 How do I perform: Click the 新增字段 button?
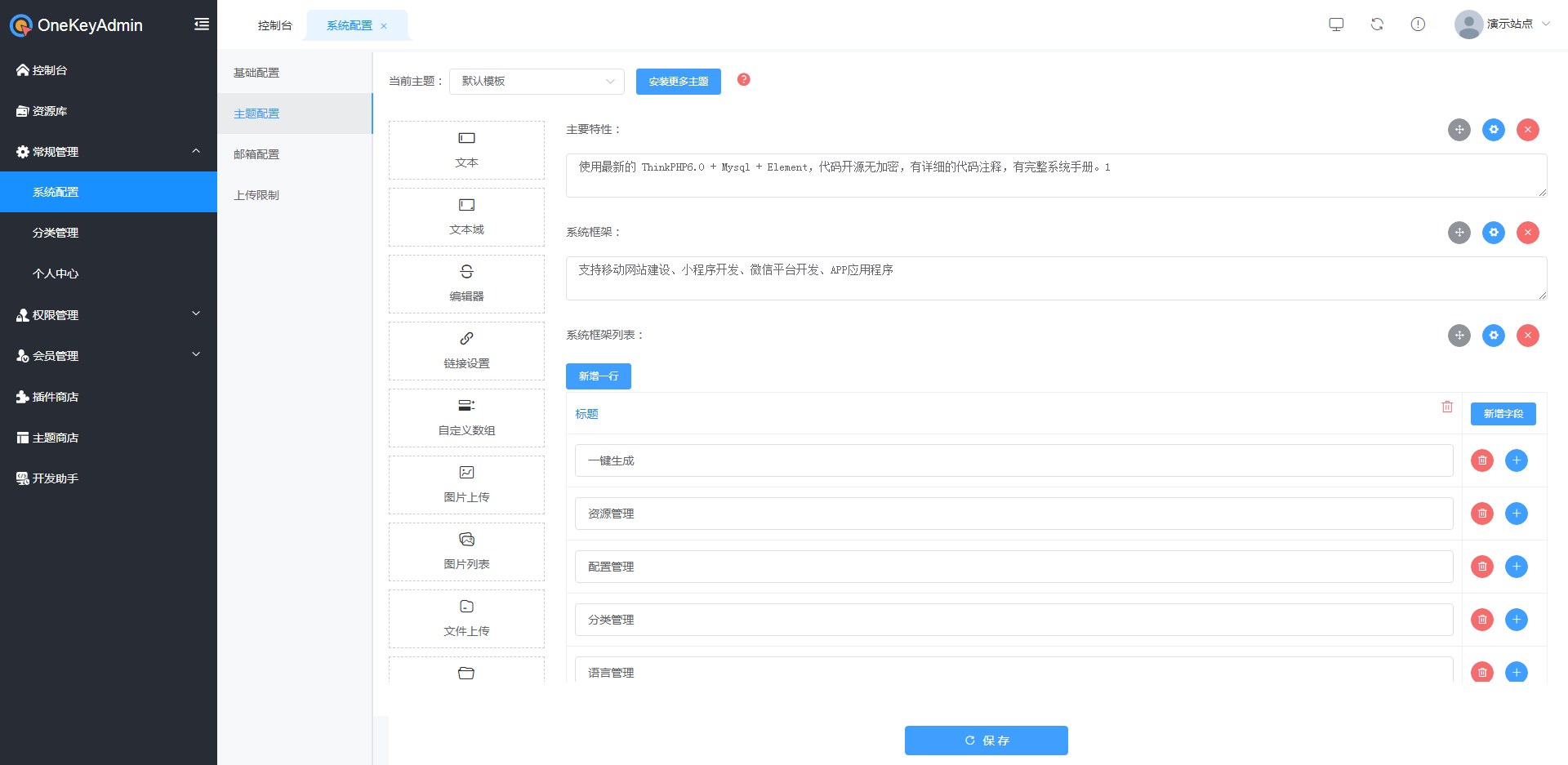[x=1503, y=414]
